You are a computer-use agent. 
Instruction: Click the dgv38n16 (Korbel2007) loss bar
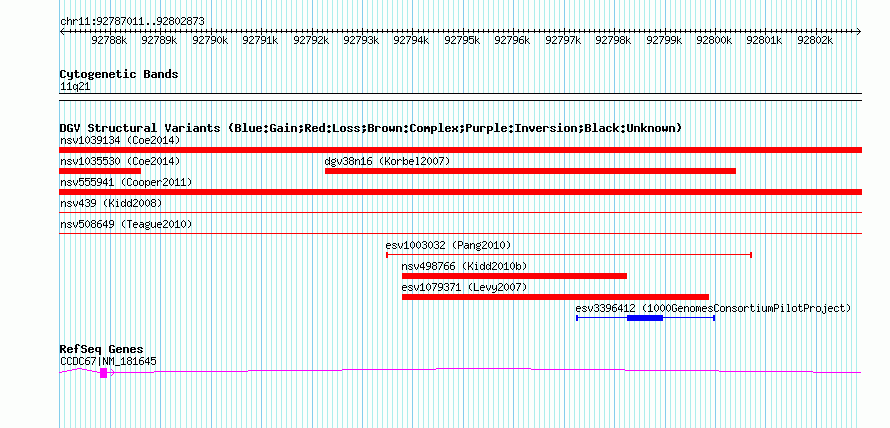click(x=530, y=171)
